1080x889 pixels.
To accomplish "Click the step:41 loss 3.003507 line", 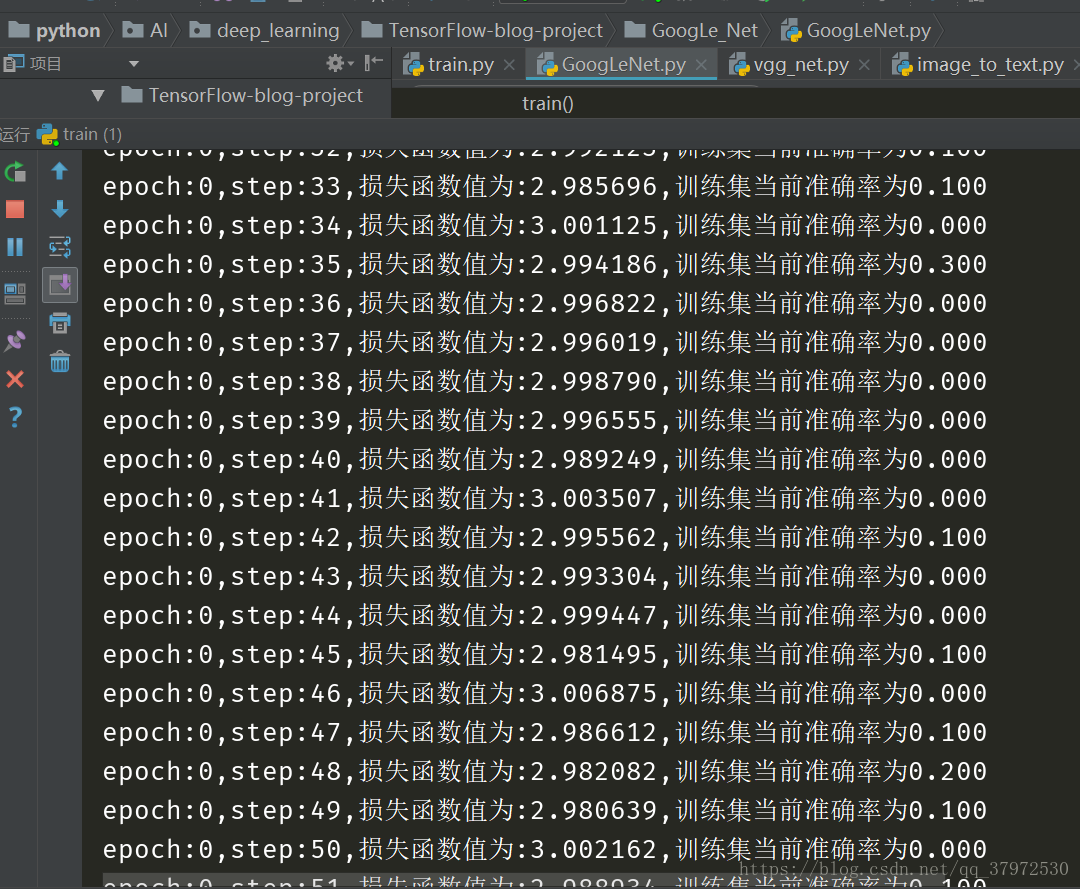I will tap(545, 499).
